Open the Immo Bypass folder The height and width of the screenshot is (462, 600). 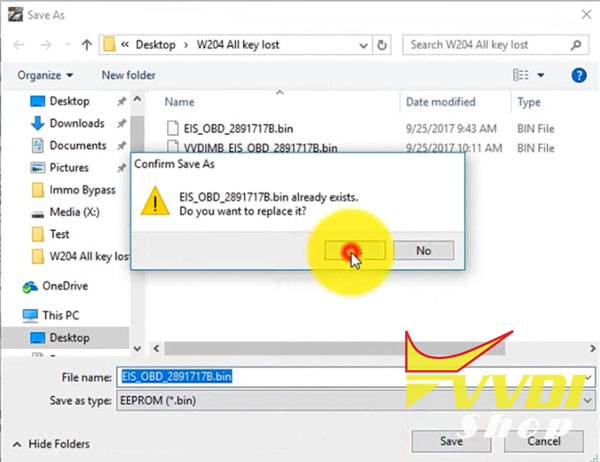(x=82, y=190)
